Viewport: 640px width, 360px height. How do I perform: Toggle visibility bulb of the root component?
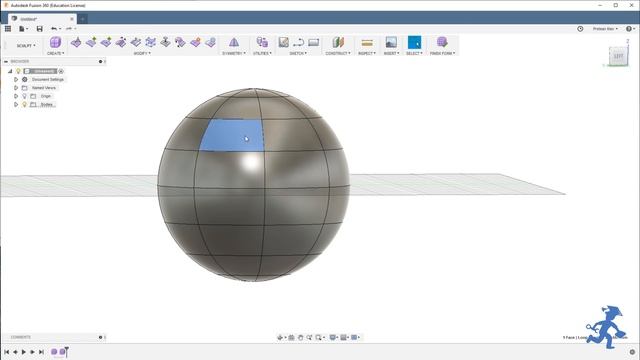click(x=18, y=71)
